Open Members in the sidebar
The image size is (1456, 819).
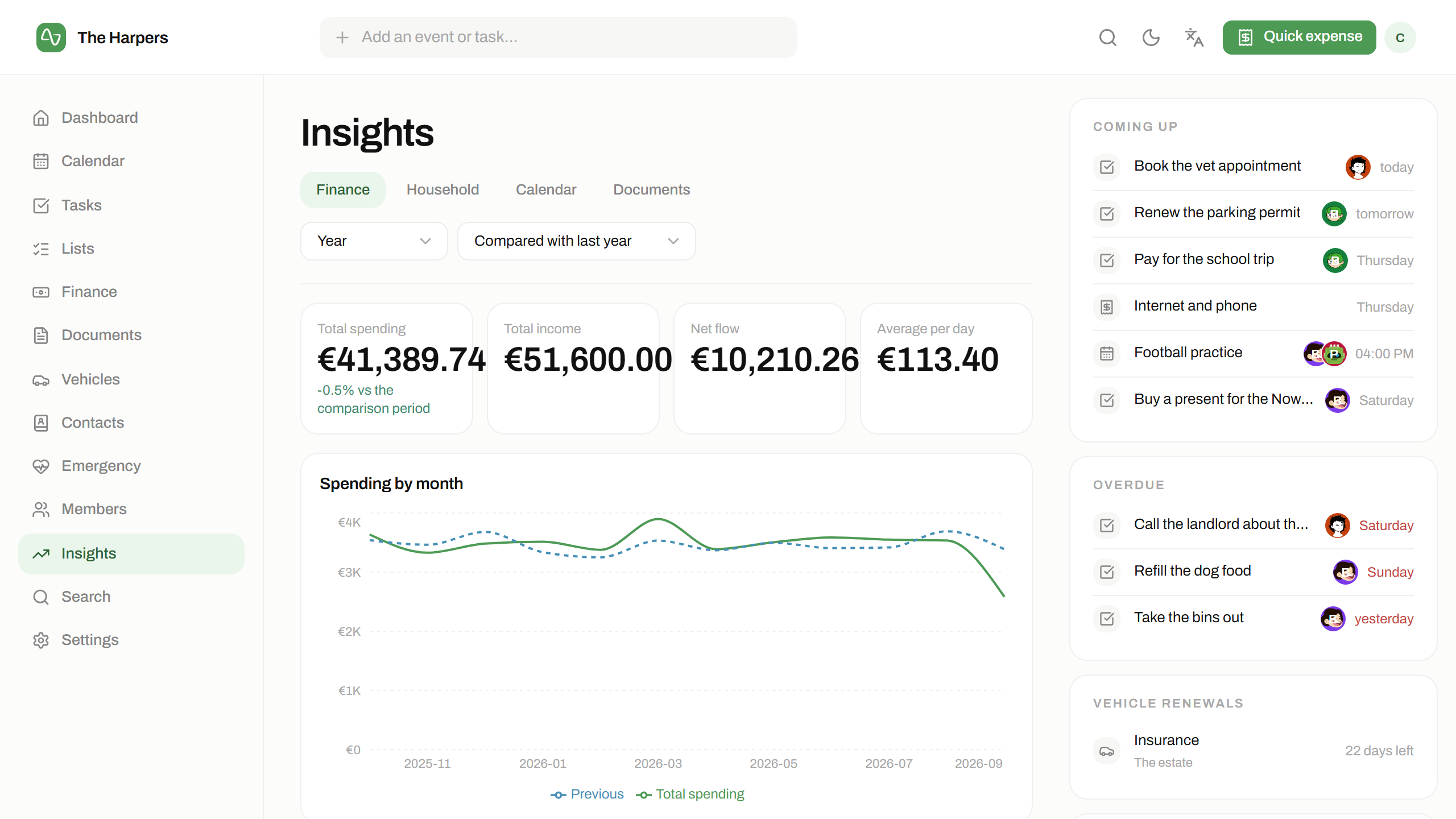(x=131, y=509)
